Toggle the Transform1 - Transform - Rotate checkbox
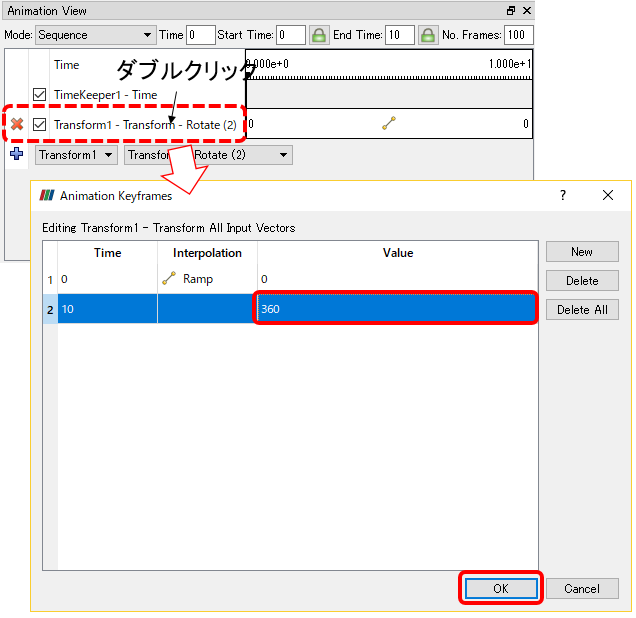 pos(39,124)
